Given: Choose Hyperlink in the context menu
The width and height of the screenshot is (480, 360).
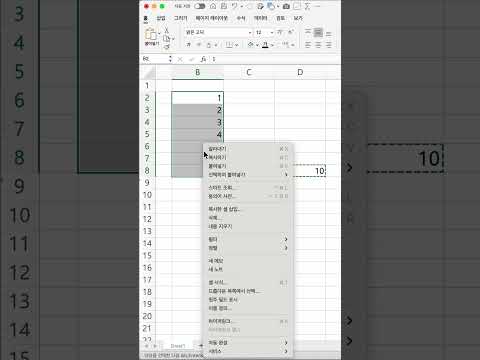Looking at the screenshot, I should [248, 321].
